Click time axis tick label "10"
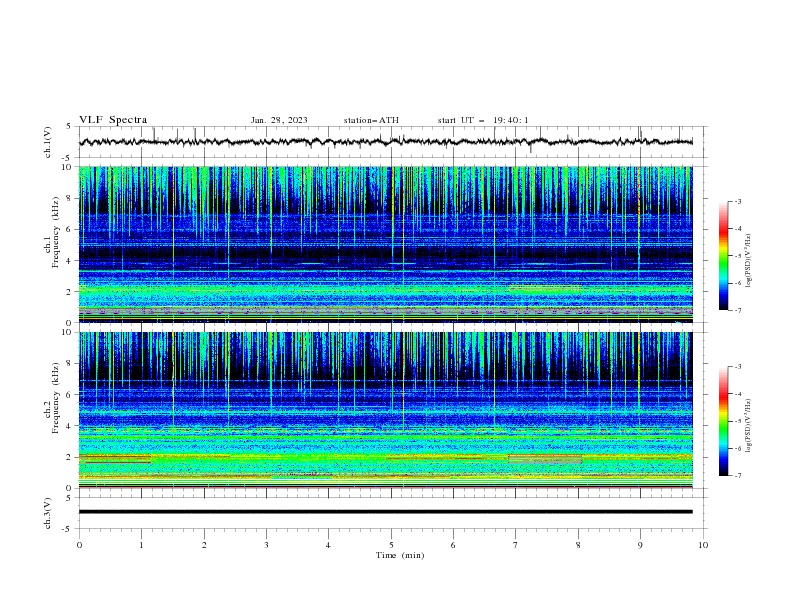Viewport: 792px width, 612px height. [703, 545]
